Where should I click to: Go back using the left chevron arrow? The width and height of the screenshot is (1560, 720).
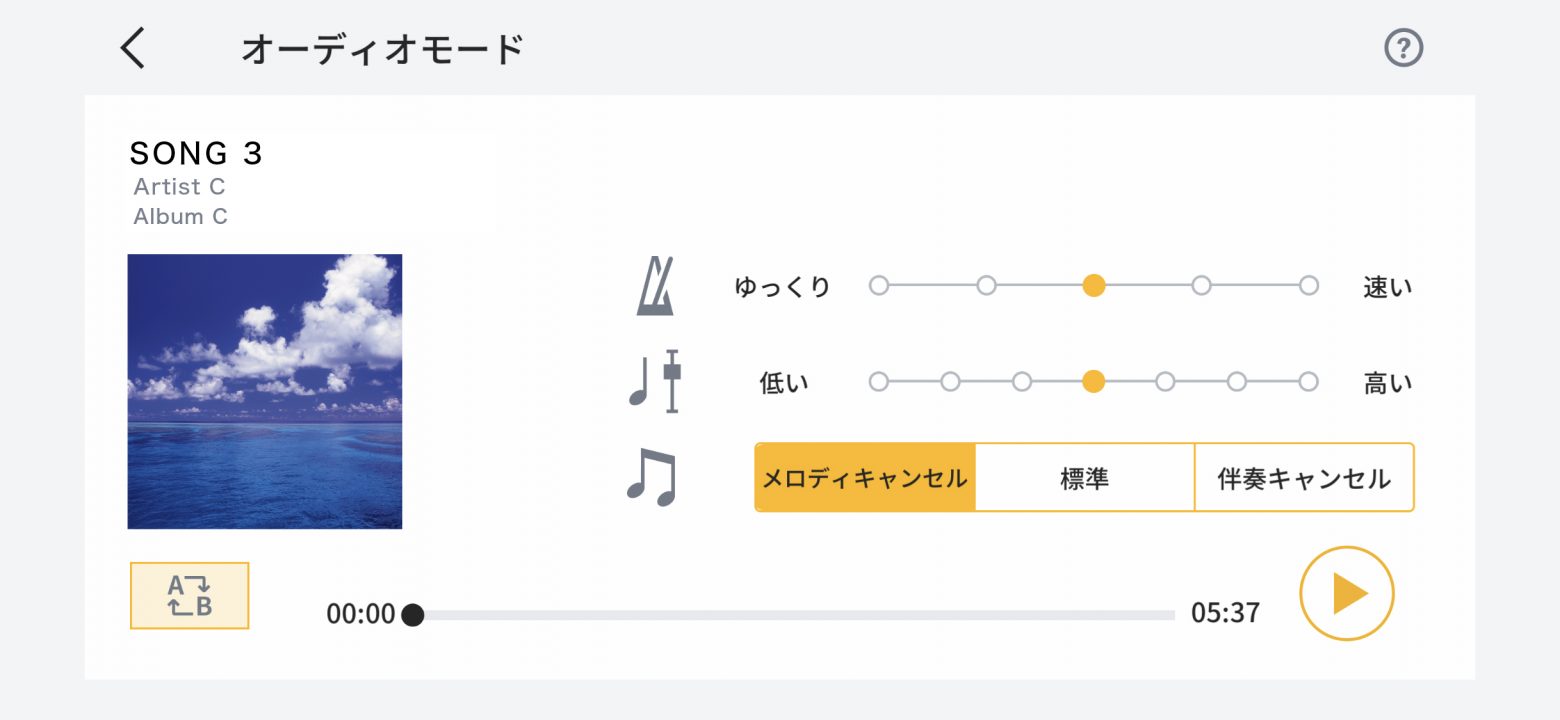click(x=133, y=47)
